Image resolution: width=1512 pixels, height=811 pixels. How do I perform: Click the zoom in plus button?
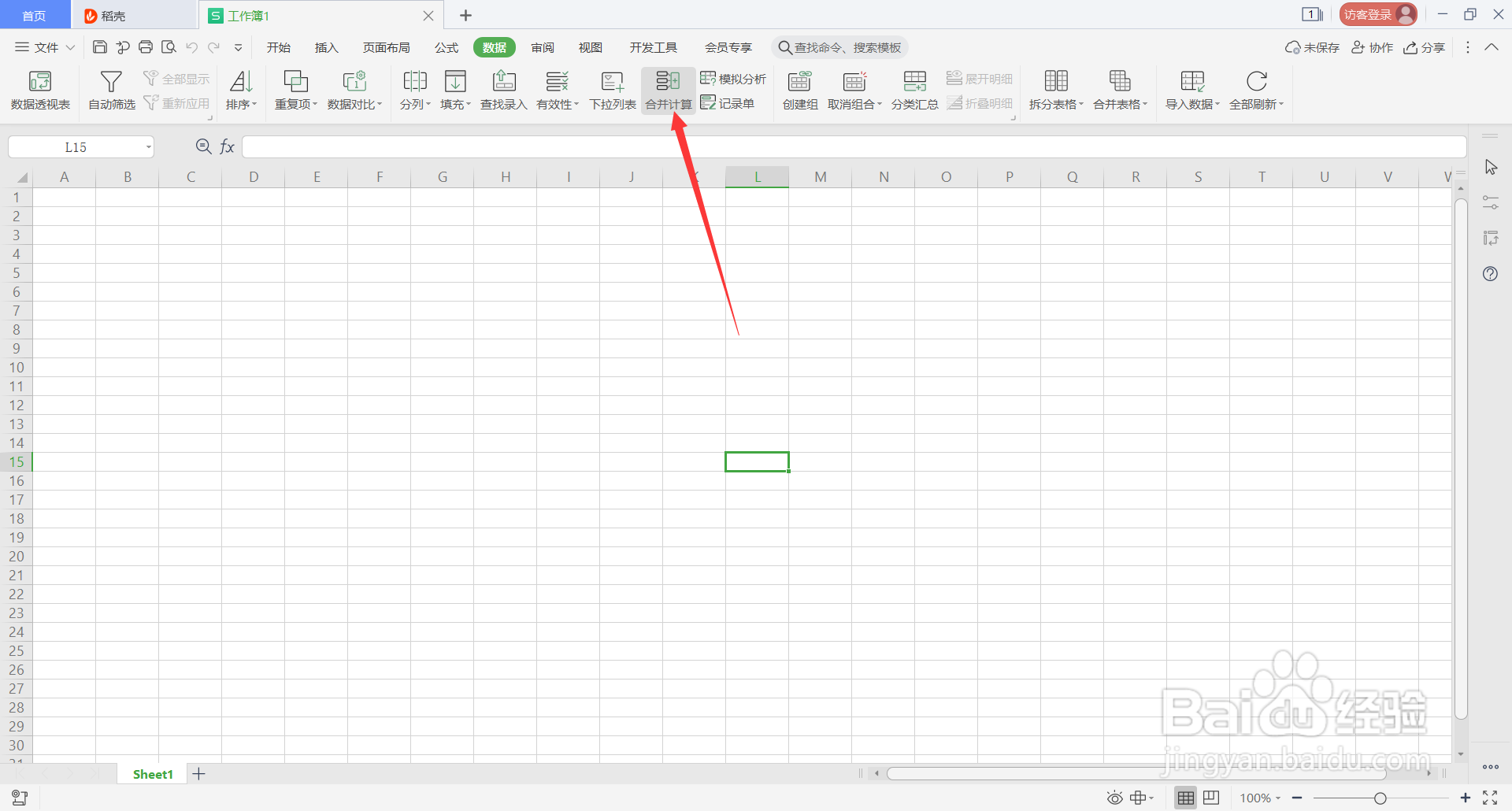point(1465,798)
